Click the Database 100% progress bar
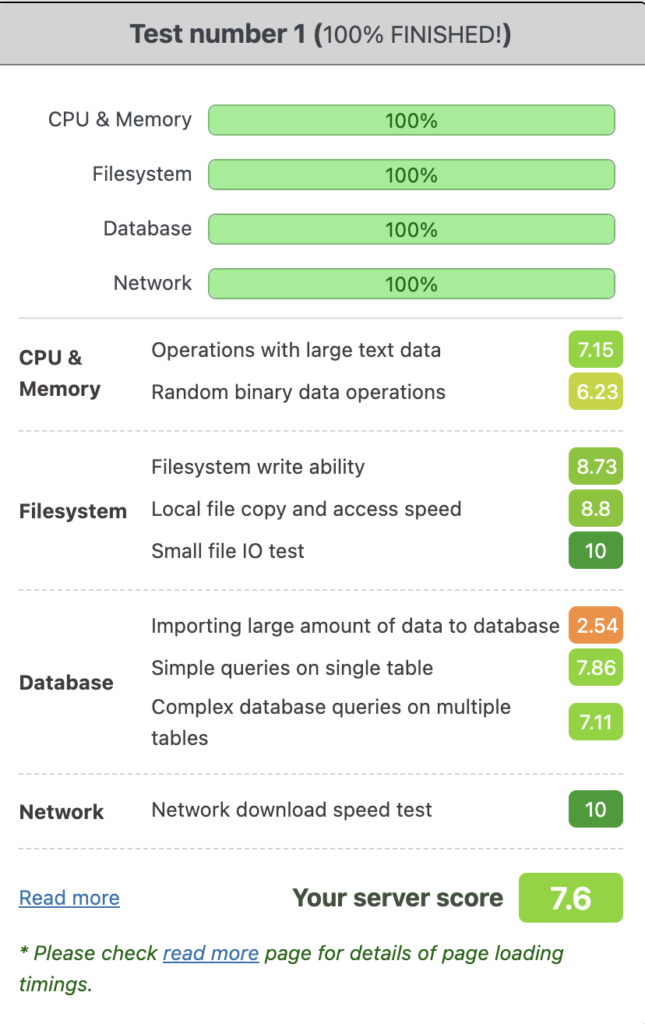This screenshot has height=1024, width=645. [x=411, y=229]
